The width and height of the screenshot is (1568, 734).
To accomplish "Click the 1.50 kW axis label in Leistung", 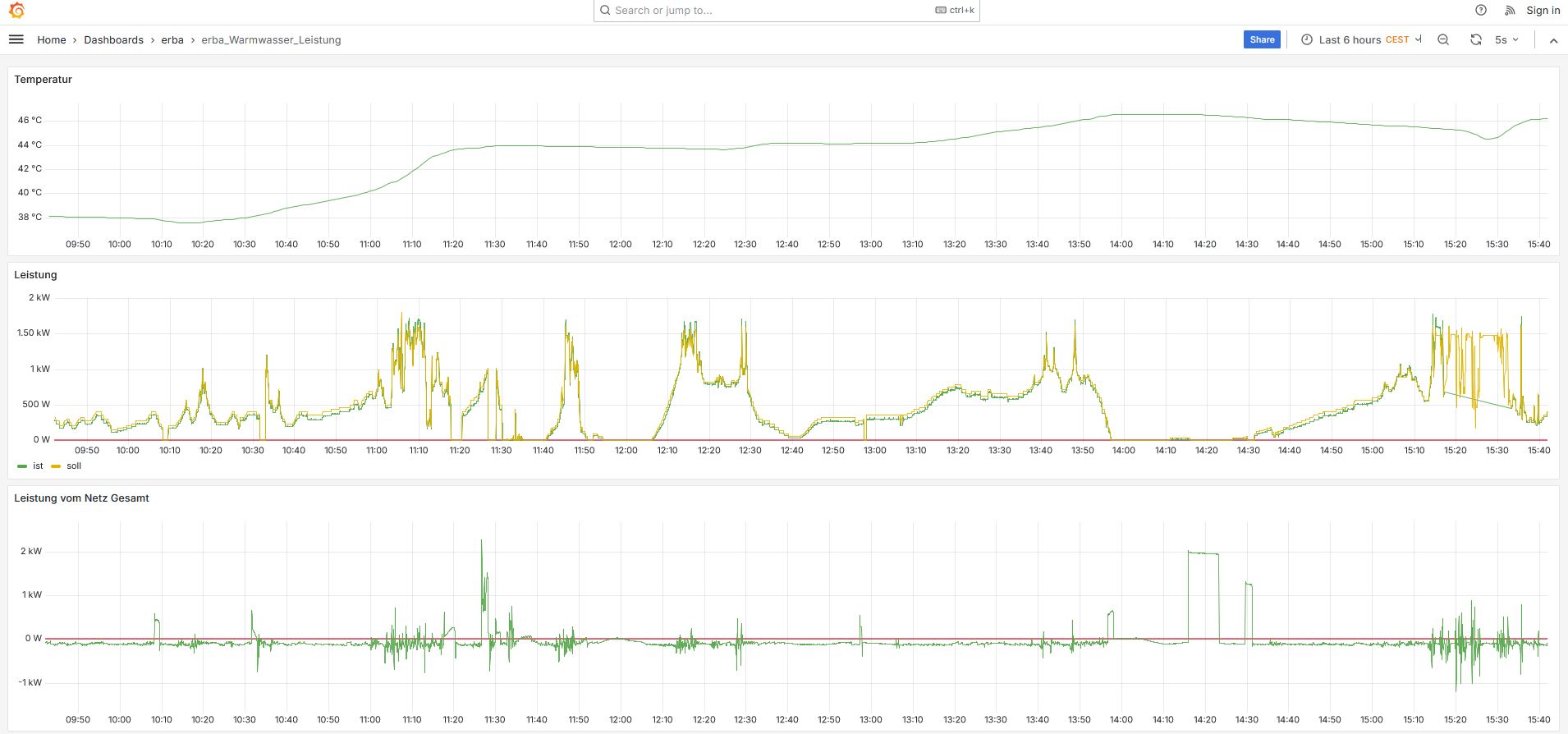I will 33,333.
